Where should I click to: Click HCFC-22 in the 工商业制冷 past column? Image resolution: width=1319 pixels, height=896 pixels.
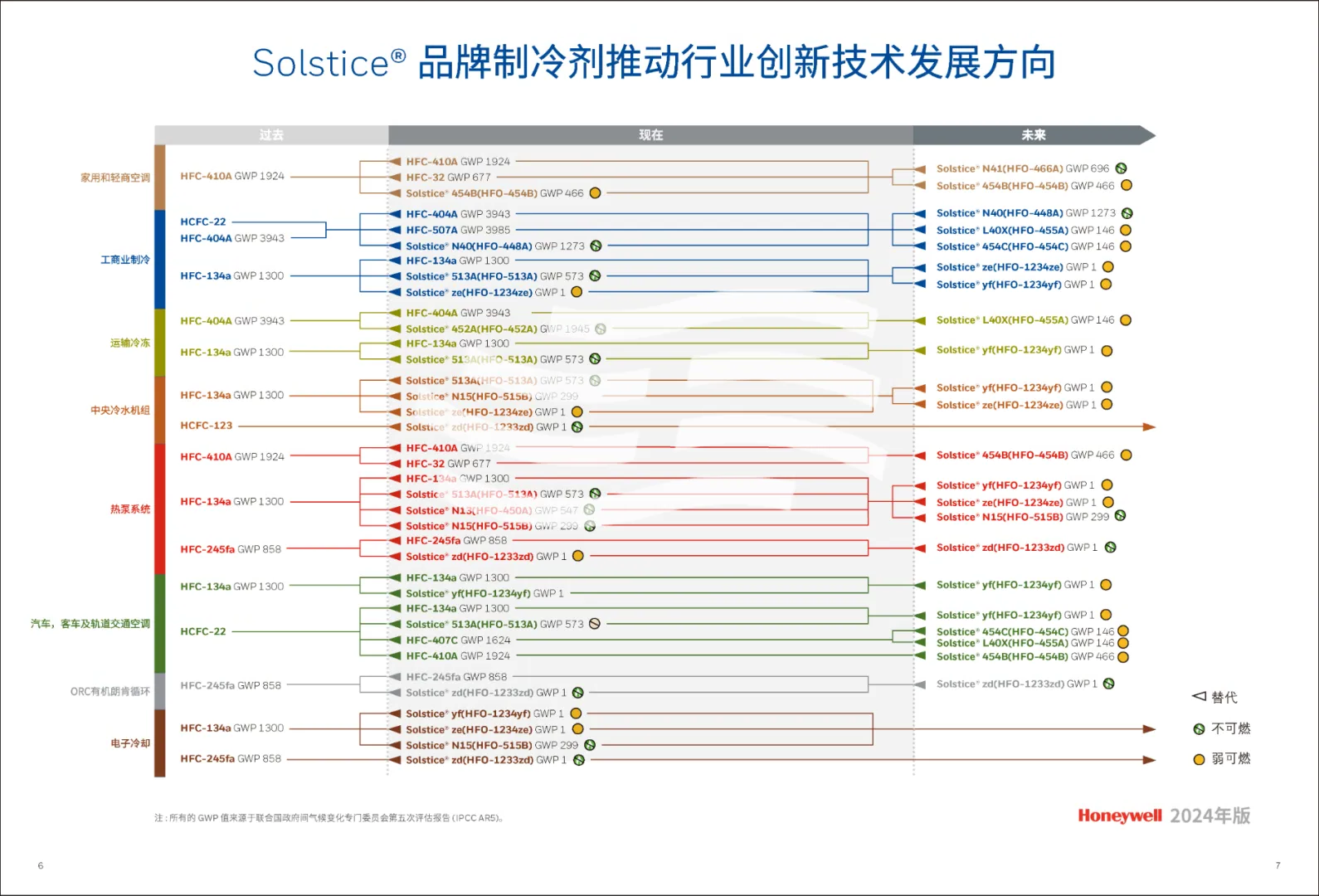[x=203, y=222]
